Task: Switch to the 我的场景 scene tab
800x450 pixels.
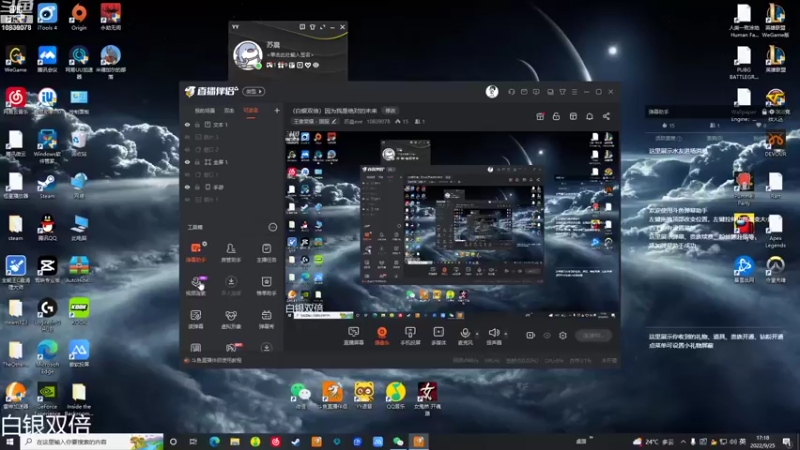Action: (205, 110)
